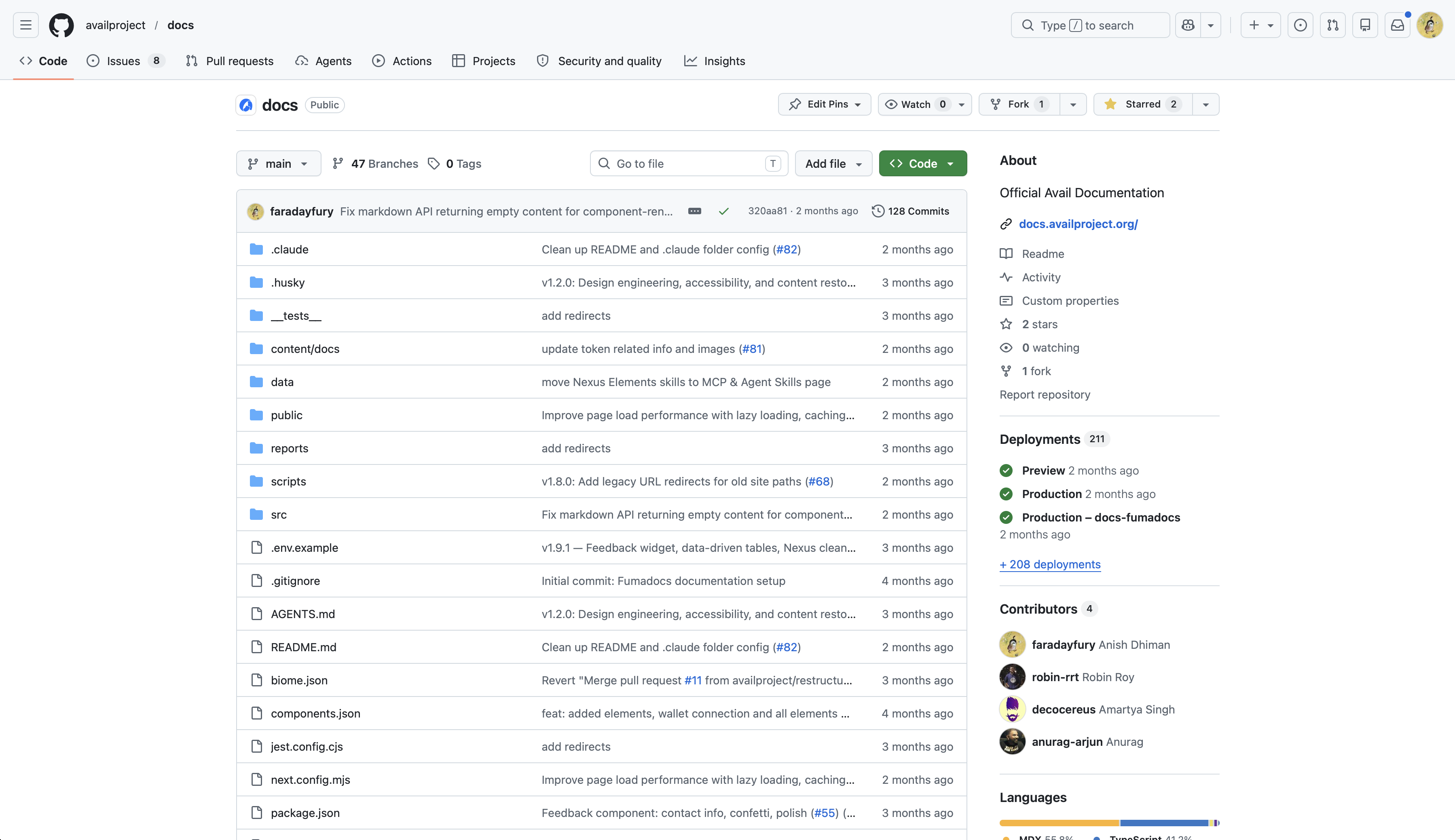Click faradayfury avatar in latest commit

coord(255,212)
